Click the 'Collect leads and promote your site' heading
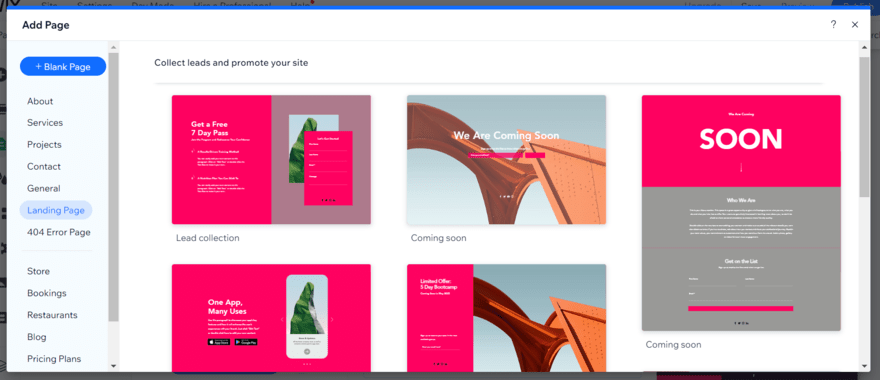Screen dimensions: 880x380 (x=231, y=63)
